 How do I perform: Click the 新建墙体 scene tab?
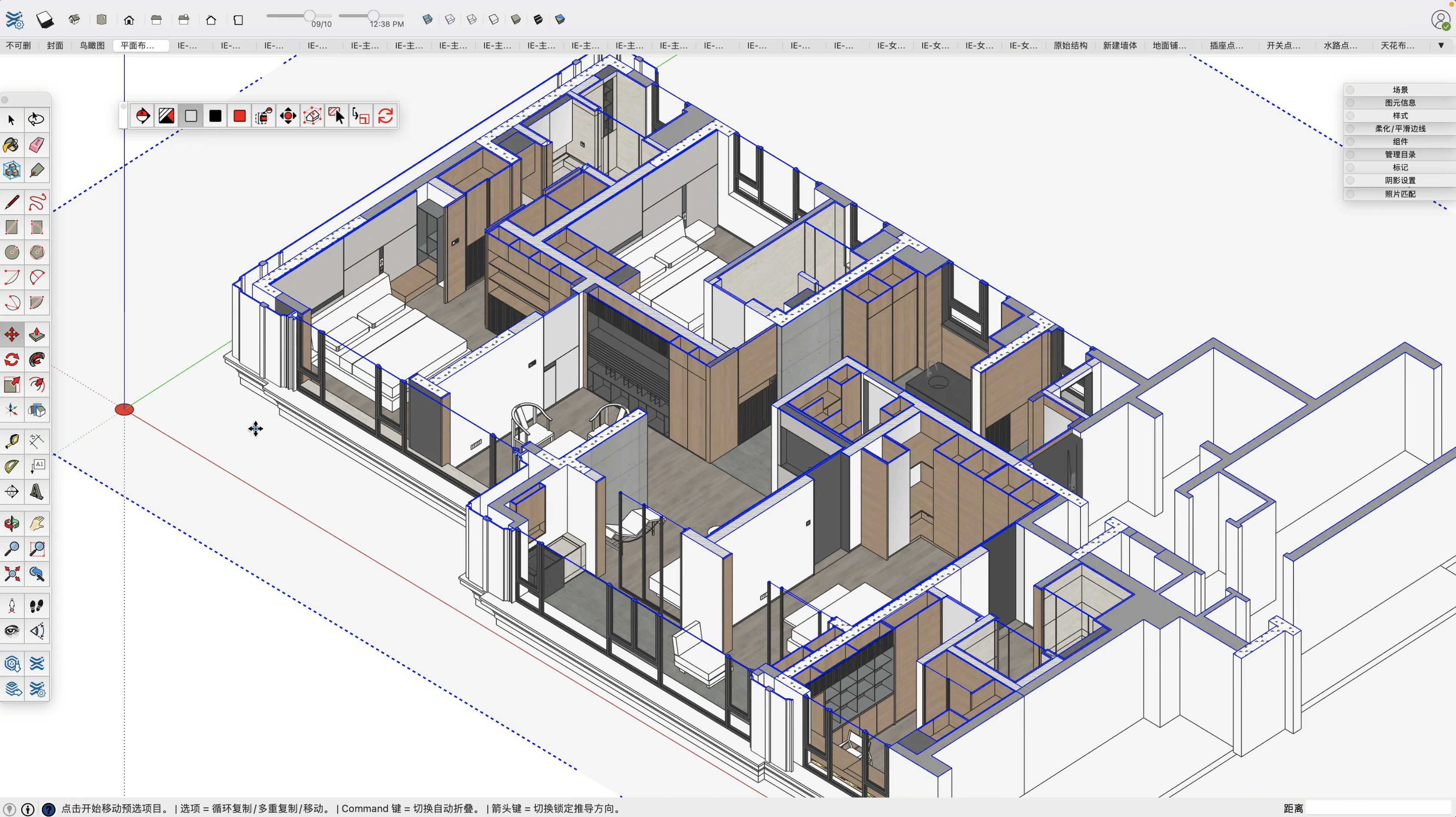[1120, 45]
